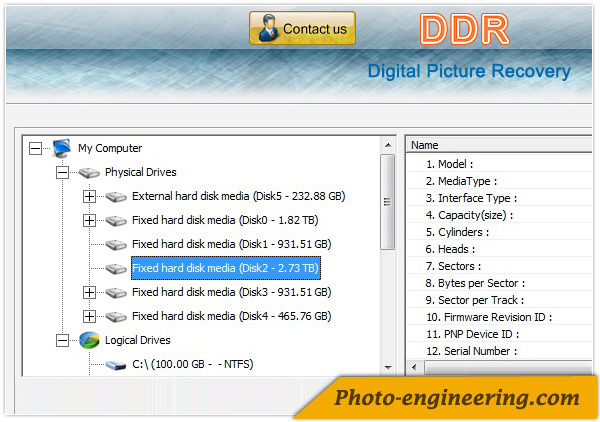Collapse the My Computer tree node
600x422 pixels.
[x=35, y=148]
